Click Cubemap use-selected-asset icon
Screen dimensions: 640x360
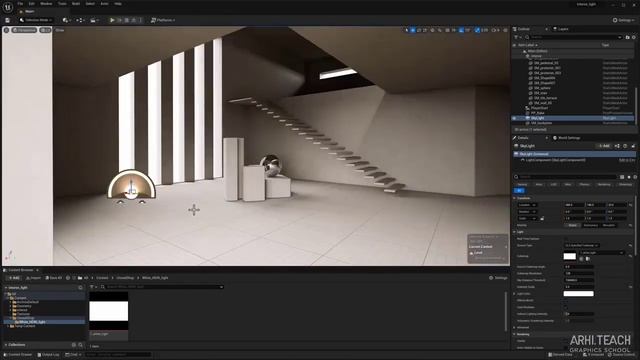point(582,259)
